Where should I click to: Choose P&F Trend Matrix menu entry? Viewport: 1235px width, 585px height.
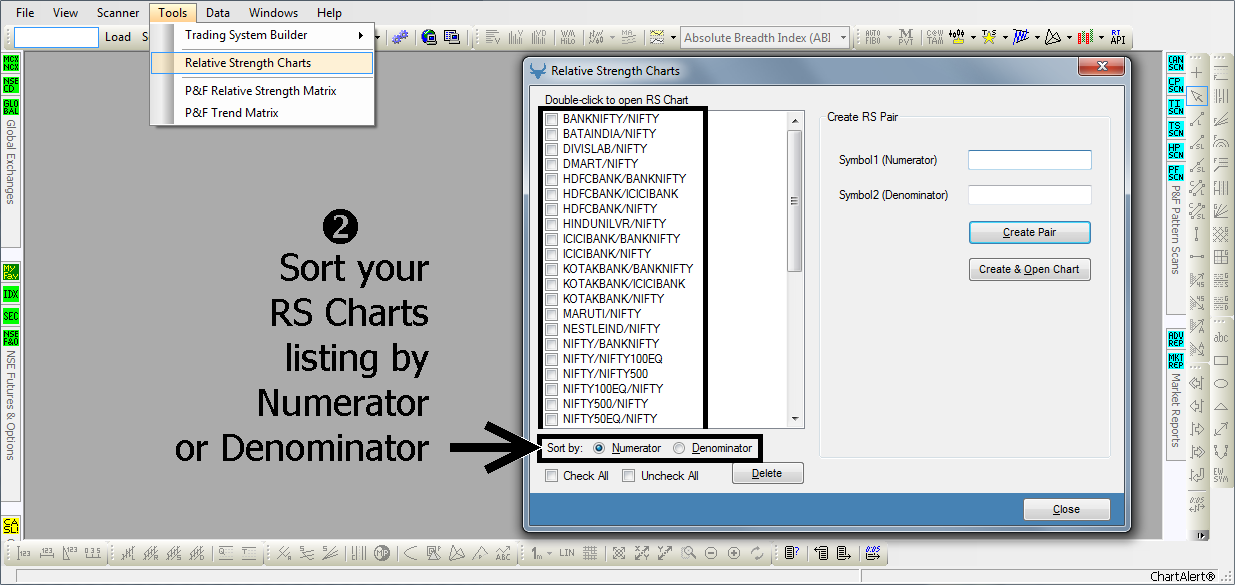tap(262, 113)
